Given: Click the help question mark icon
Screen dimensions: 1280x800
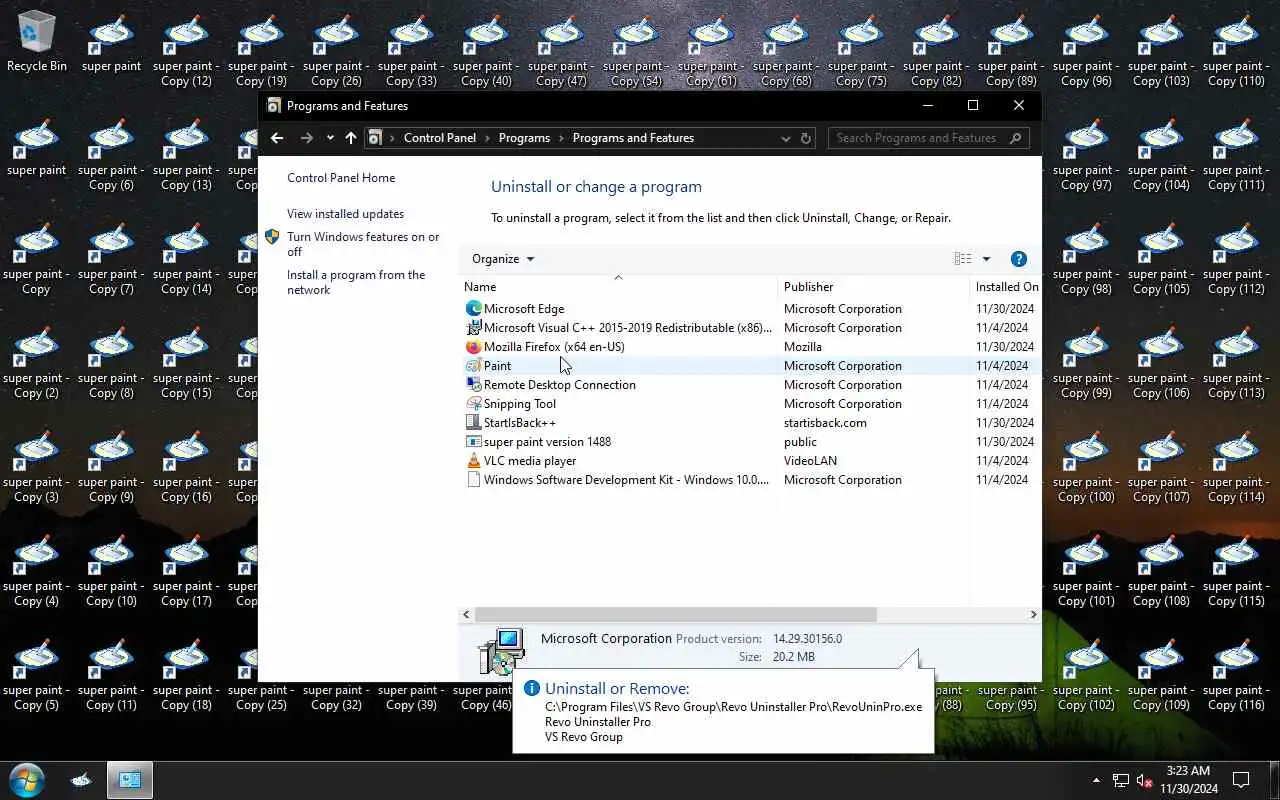Looking at the screenshot, I should coord(1019,259).
